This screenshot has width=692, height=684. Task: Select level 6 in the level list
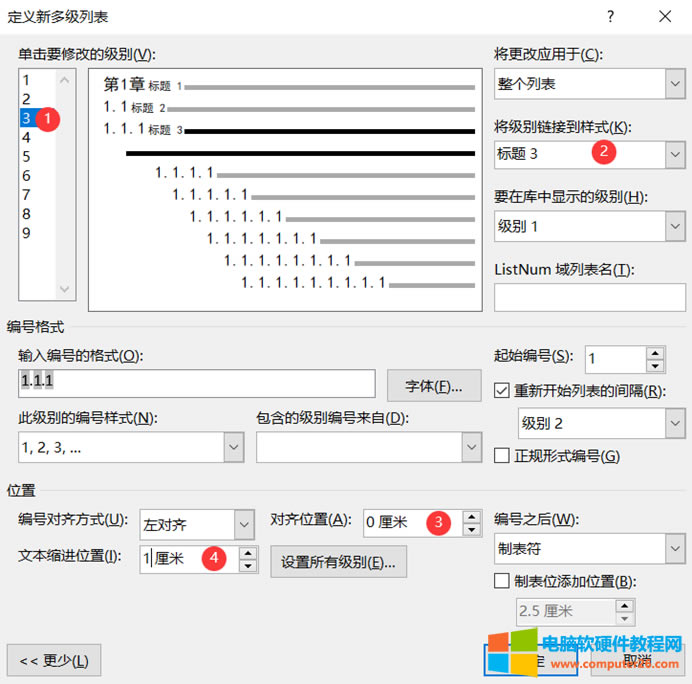pos(37,176)
